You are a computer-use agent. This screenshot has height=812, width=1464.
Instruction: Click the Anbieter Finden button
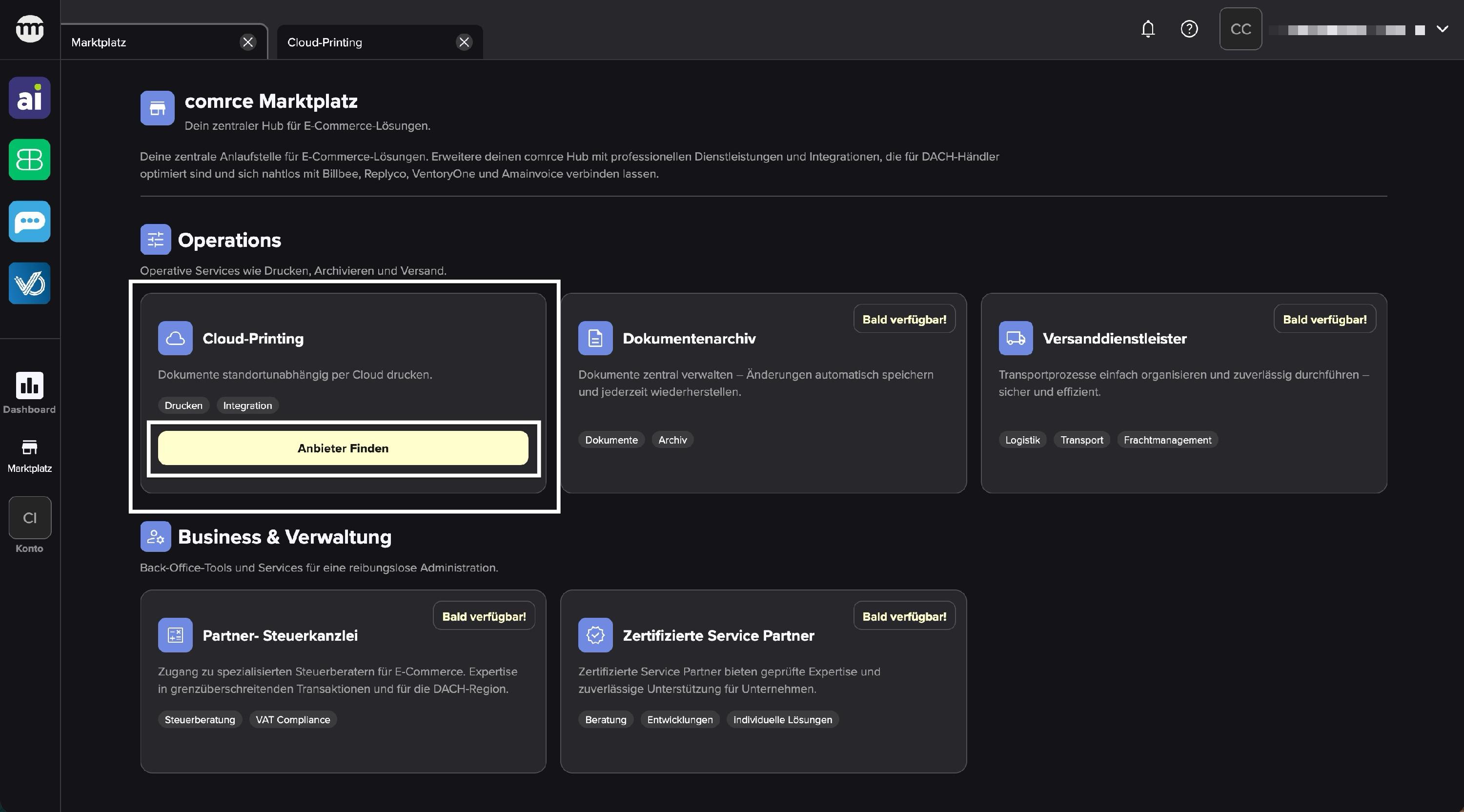click(343, 448)
